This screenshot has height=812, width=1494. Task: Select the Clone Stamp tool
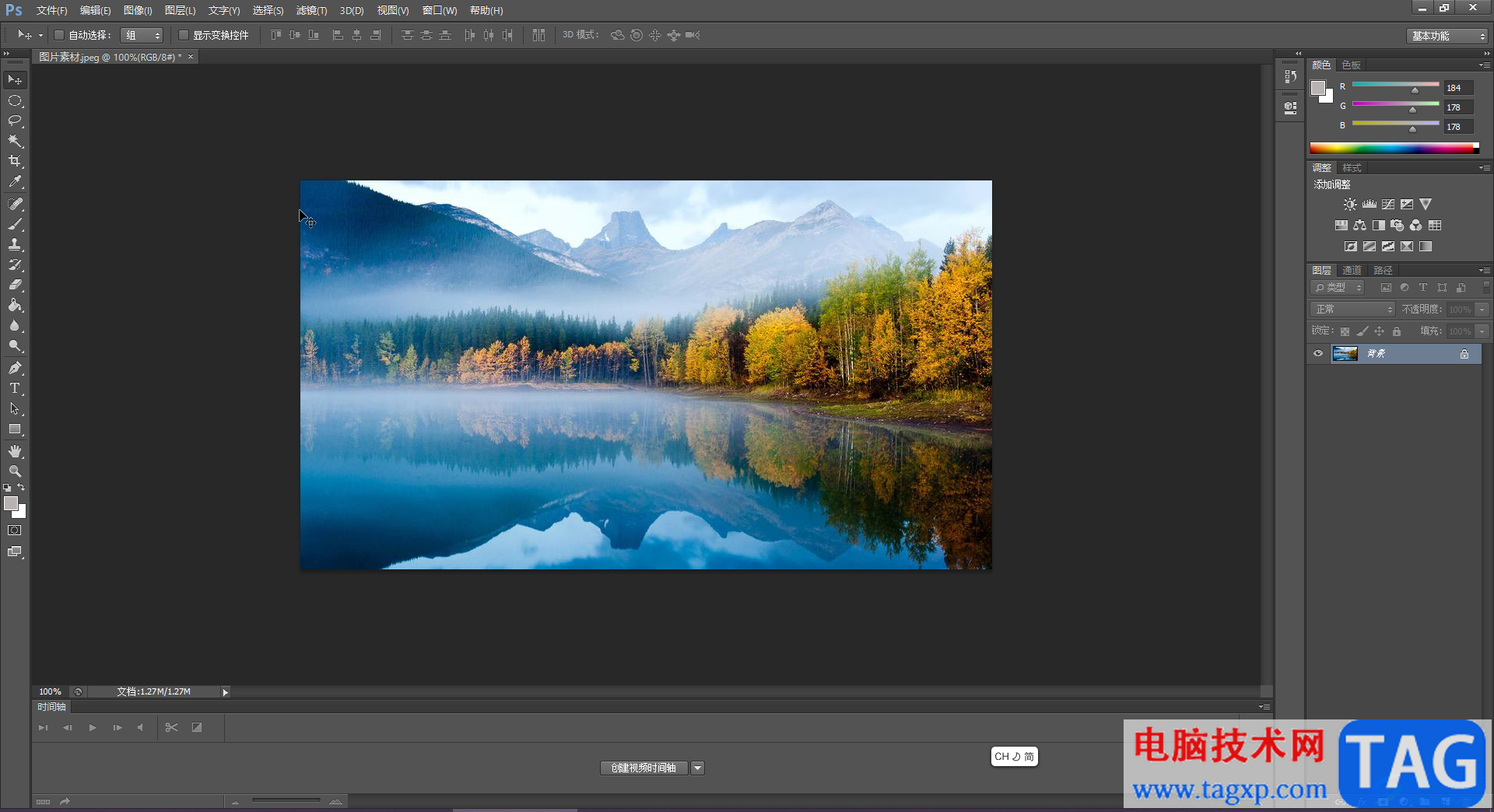click(x=15, y=244)
